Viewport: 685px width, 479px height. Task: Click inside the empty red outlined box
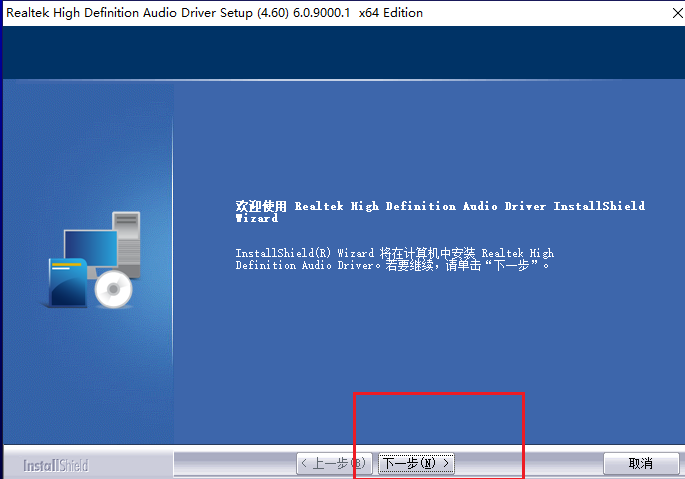click(438, 420)
